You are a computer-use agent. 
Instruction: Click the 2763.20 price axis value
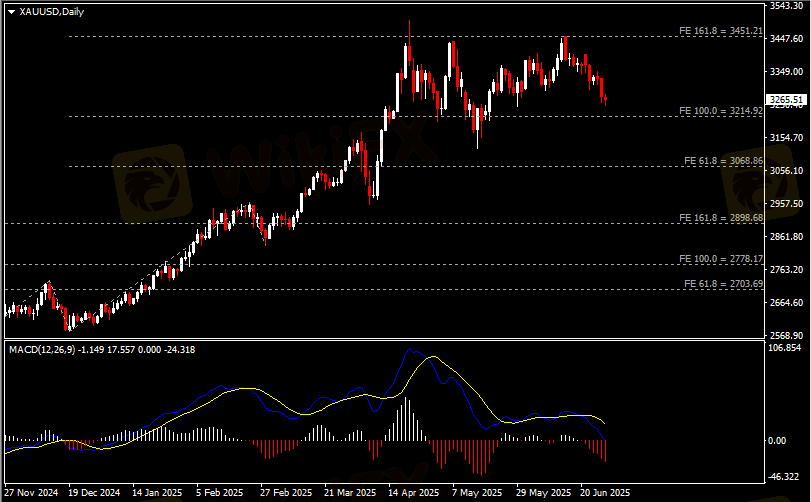pyautogui.click(x=786, y=270)
